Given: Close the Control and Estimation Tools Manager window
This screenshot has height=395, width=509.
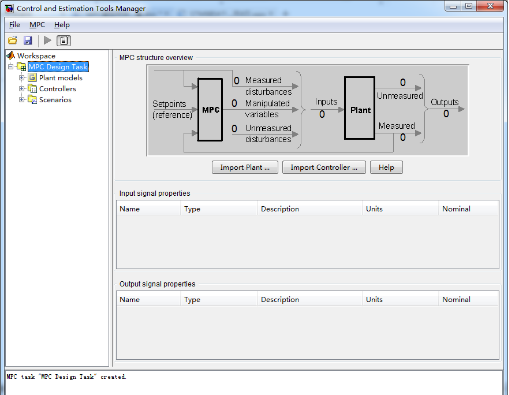Looking at the screenshot, I should tap(490, 6).
